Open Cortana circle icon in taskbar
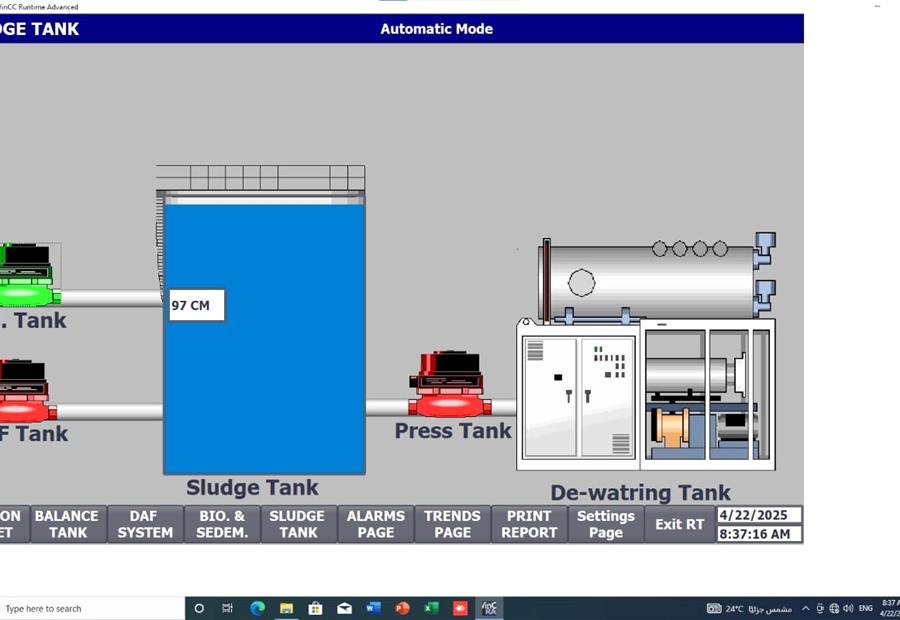 199,609
